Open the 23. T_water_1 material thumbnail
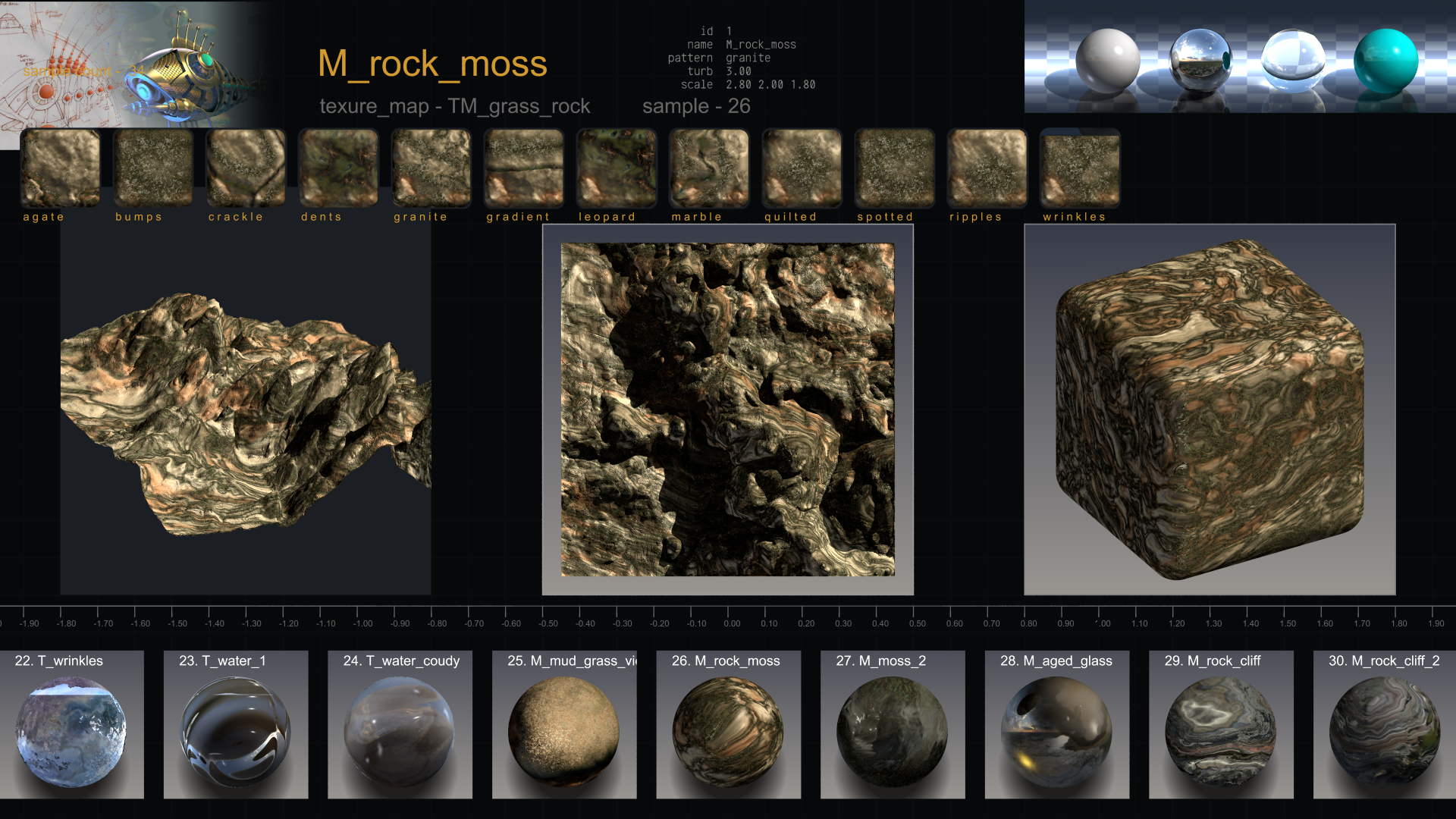1456x819 pixels. (x=236, y=724)
